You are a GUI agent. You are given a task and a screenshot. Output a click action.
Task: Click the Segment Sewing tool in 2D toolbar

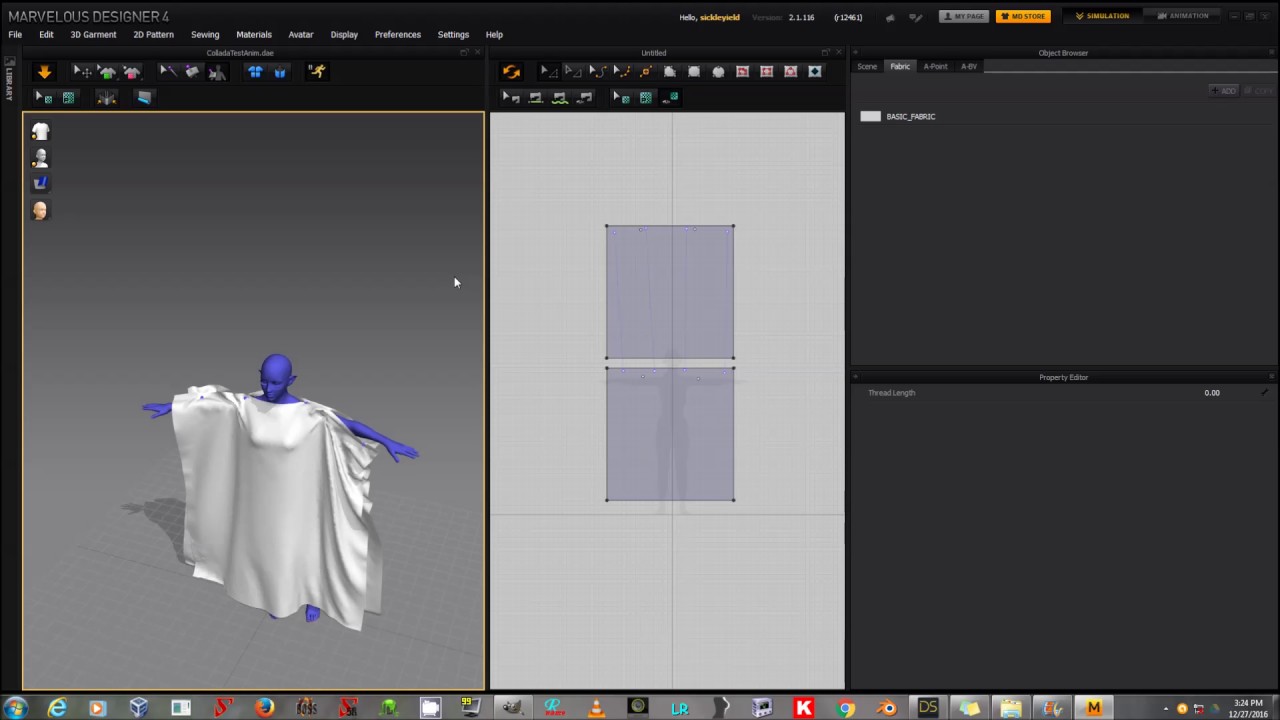[x=535, y=97]
